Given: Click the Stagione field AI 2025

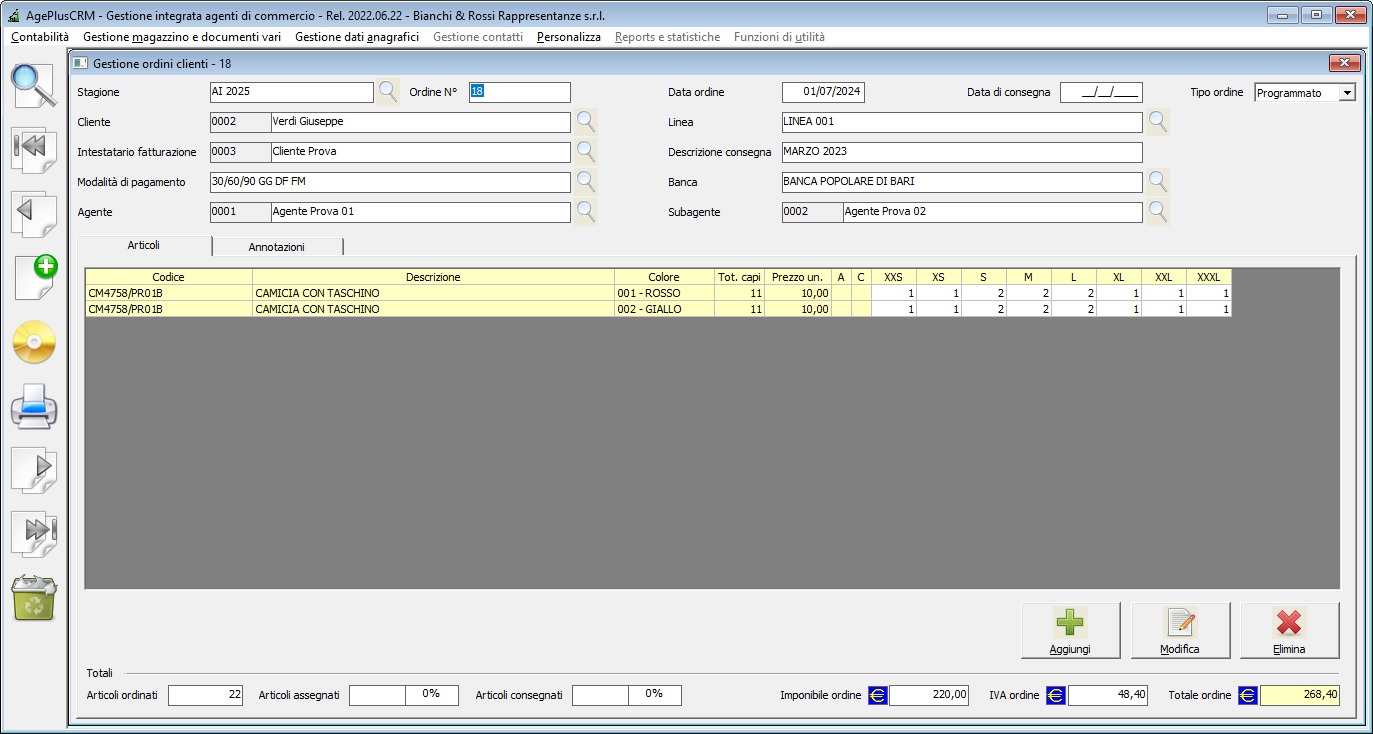Looking at the screenshot, I should pos(291,92).
